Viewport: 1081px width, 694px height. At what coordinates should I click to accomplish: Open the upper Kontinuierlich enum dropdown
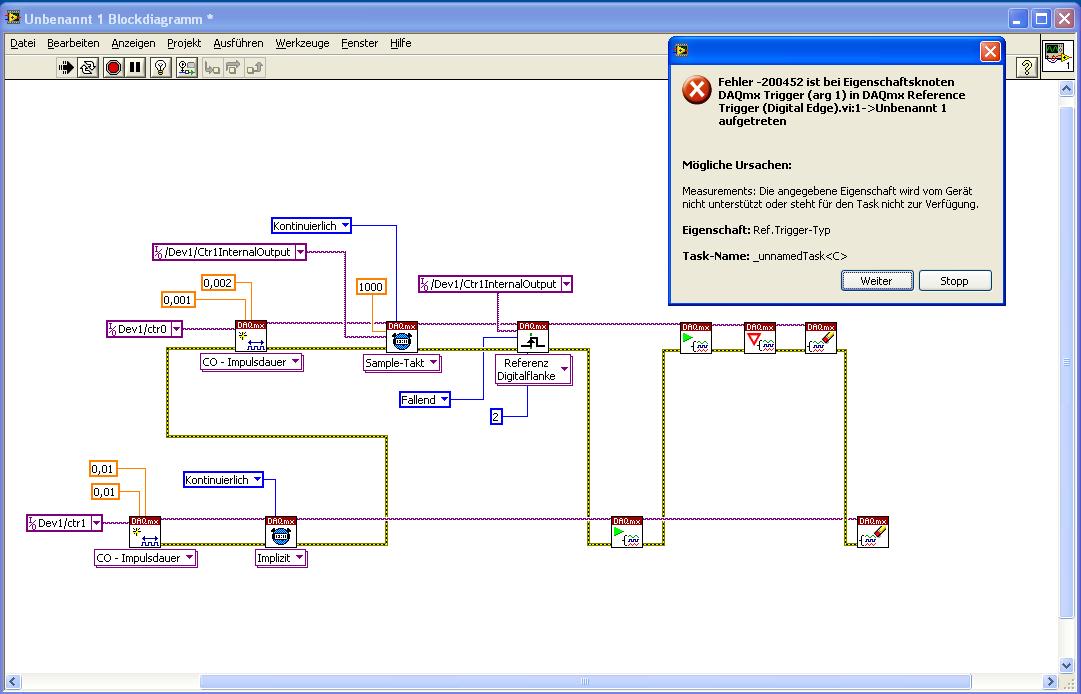[x=345, y=225]
